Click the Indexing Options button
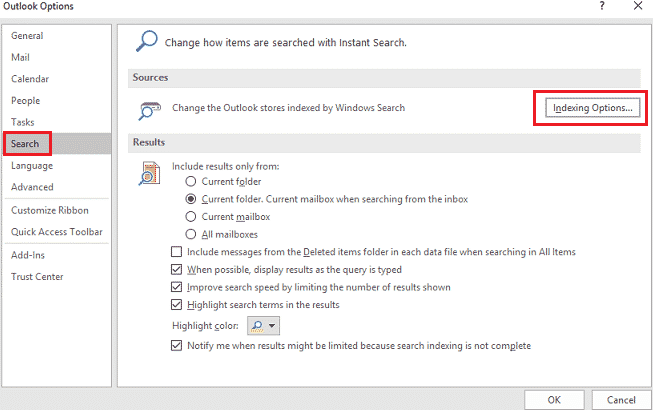This screenshot has height=410, width=653. point(593,108)
